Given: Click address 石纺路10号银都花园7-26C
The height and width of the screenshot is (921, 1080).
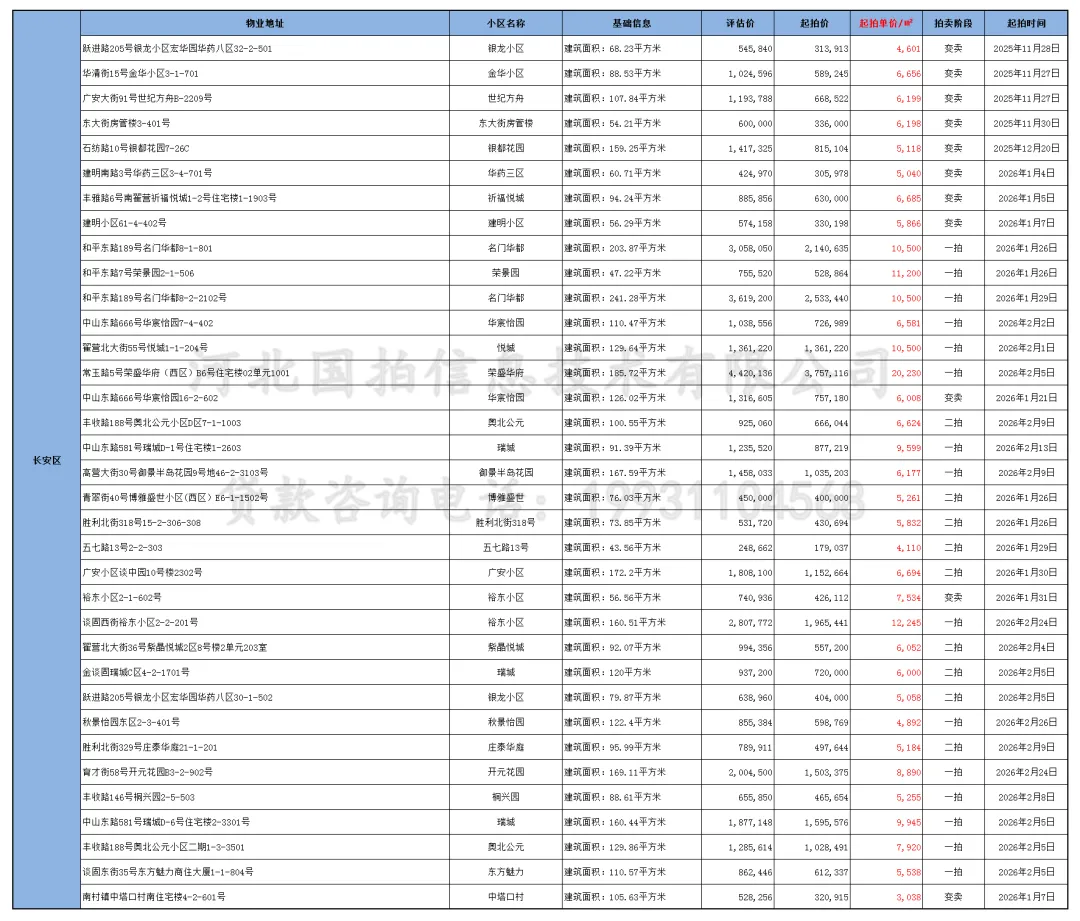Looking at the screenshot, I should click(x=136, y=148).
